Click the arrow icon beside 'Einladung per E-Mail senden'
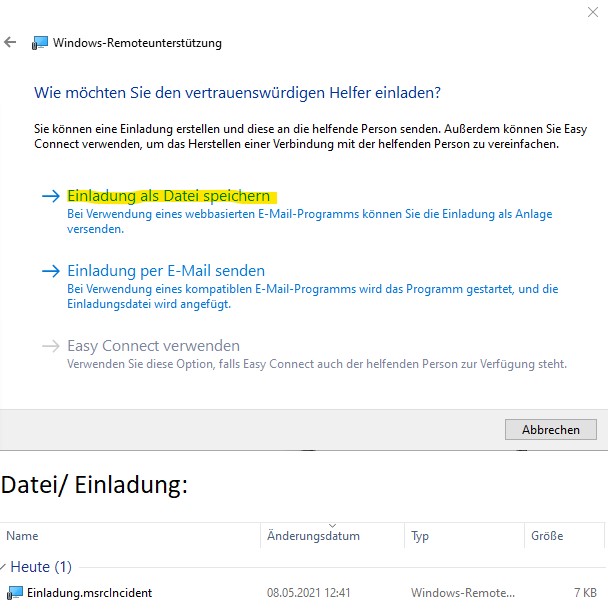613x611 pixels. pyautogui.click(x=50, y=271)
